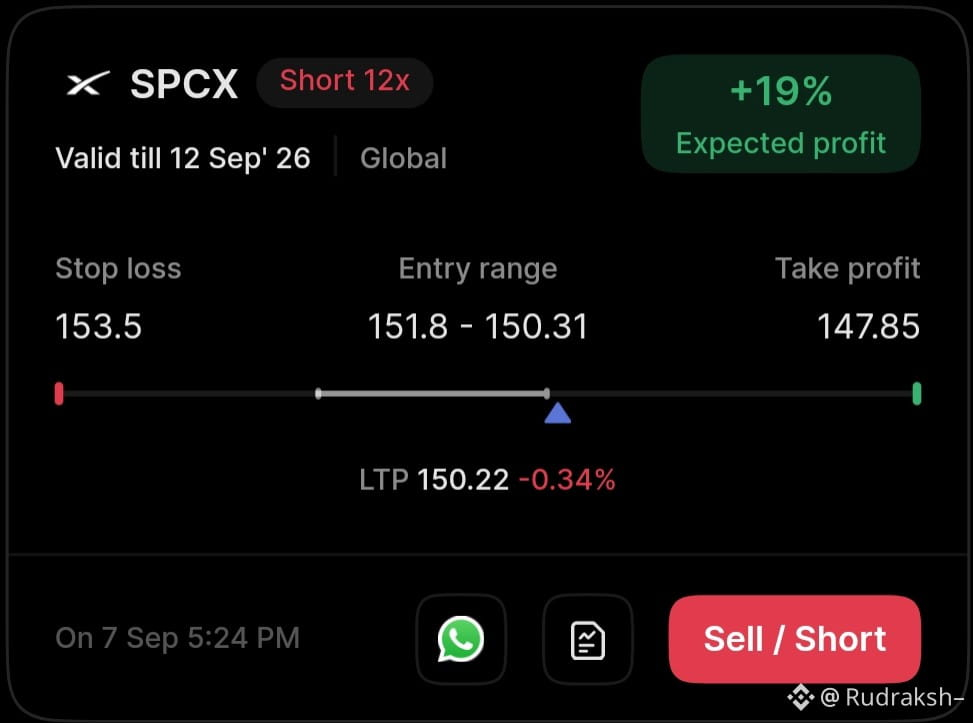Share the trade idea via WhatsApp icon
973x723 pixels.
tap(461, 639)
